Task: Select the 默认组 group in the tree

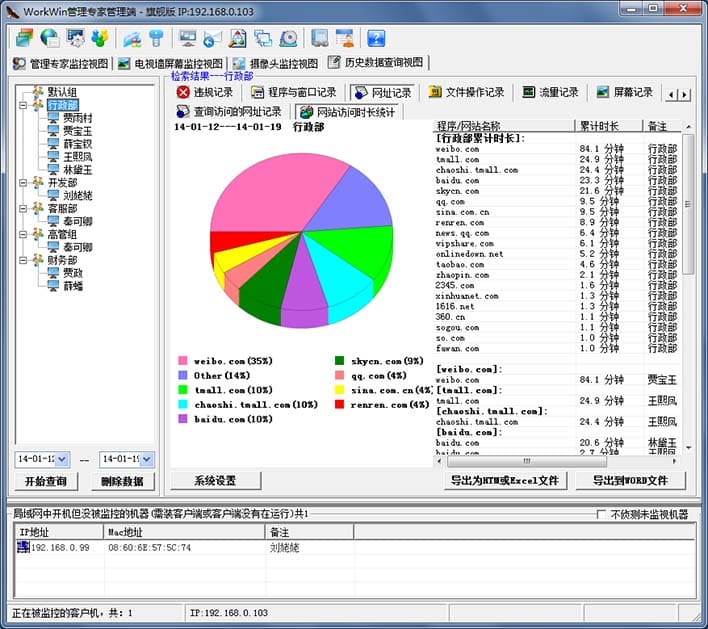Action: [62, 92]
